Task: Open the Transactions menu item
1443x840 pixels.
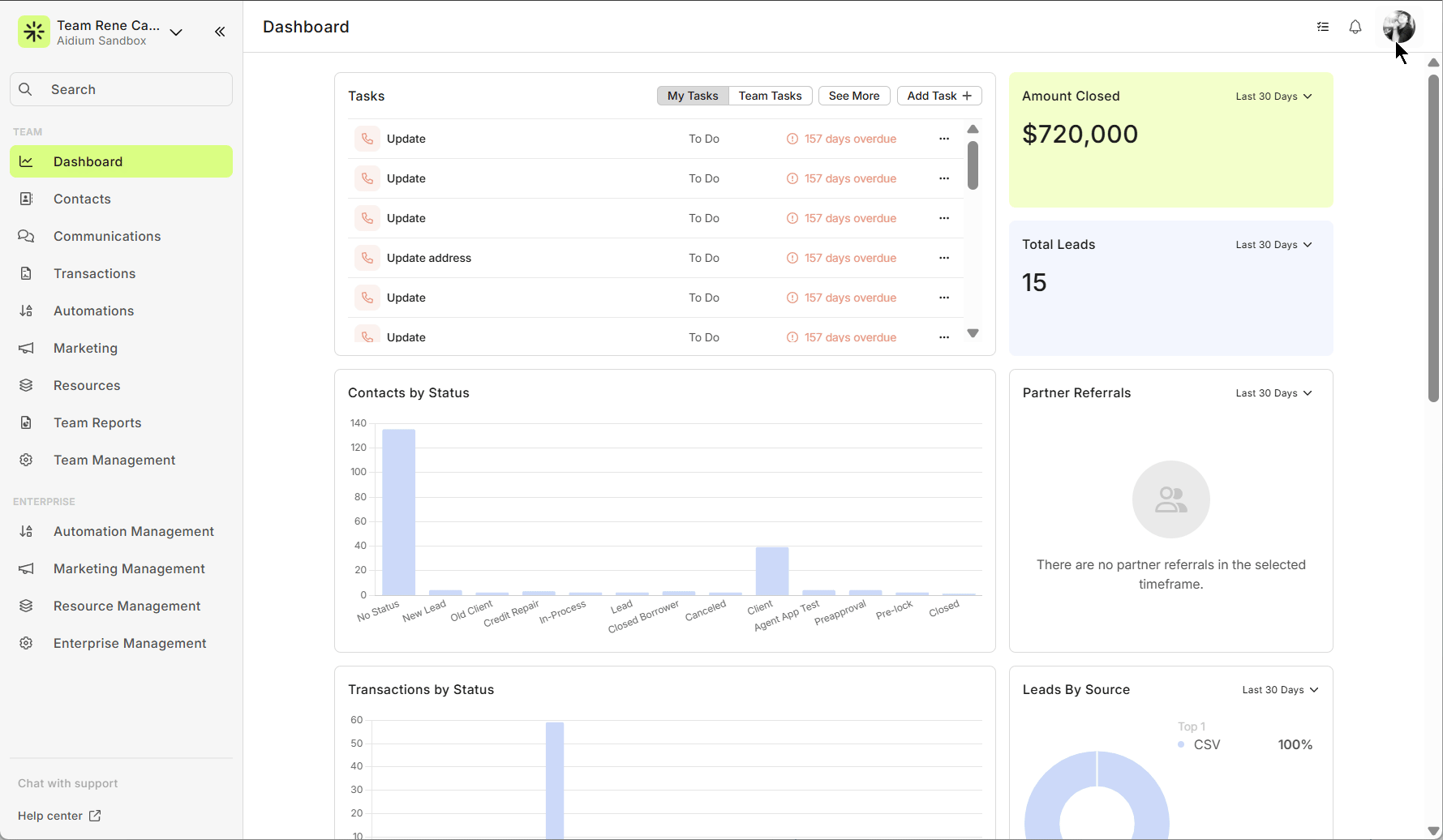Action: (94, 273)
